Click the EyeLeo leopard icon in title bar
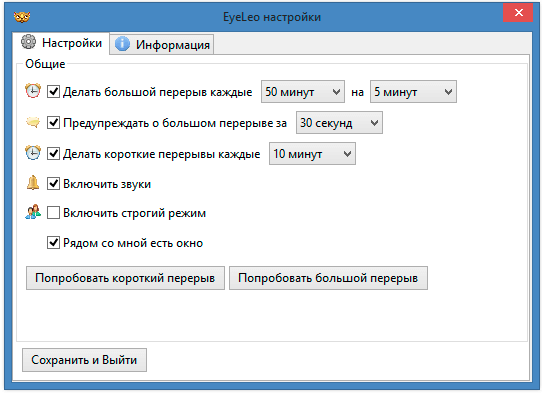542x393 pixels. coord(22,17)
